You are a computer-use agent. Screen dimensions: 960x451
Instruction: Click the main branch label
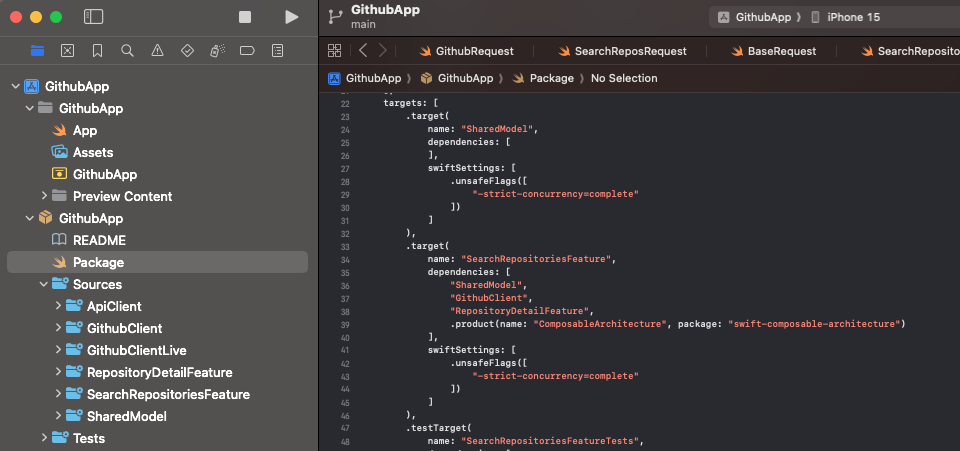click(363, 25)
